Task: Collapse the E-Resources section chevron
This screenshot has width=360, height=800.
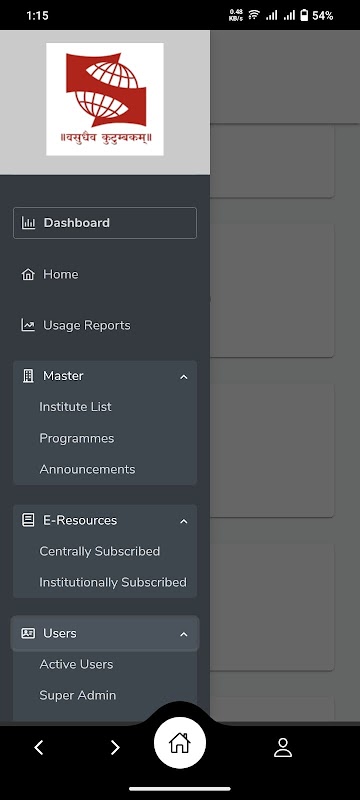Action: (x=184, y=521)
